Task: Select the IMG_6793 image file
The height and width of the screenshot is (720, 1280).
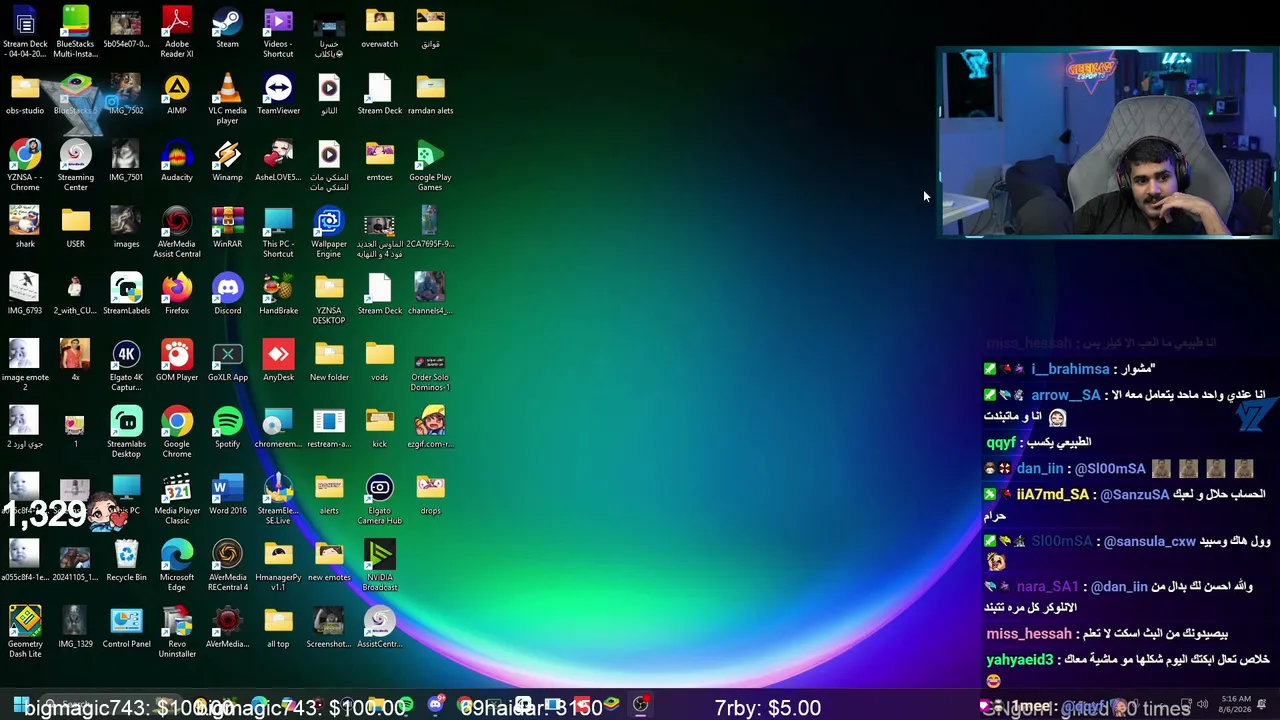Action: [x=25, y=294]
